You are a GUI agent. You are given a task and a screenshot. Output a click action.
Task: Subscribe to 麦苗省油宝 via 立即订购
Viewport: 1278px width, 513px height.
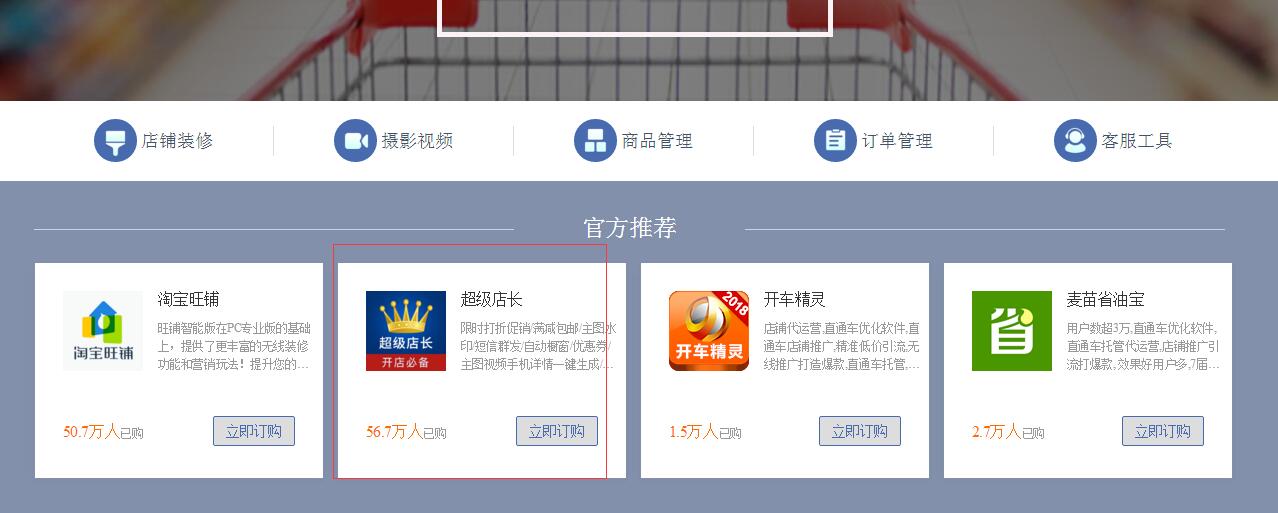pos(1163,431)
